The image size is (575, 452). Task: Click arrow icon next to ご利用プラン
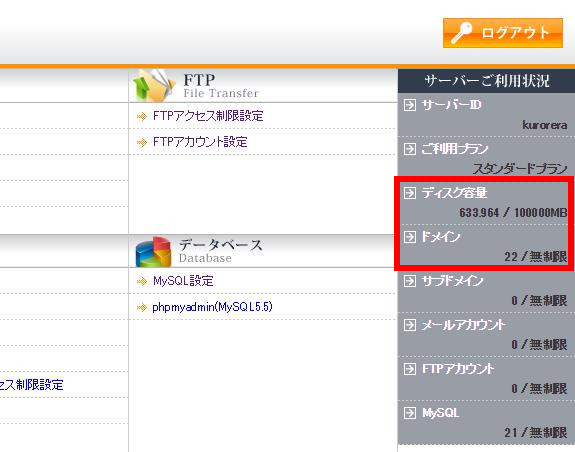pos(410,149)
